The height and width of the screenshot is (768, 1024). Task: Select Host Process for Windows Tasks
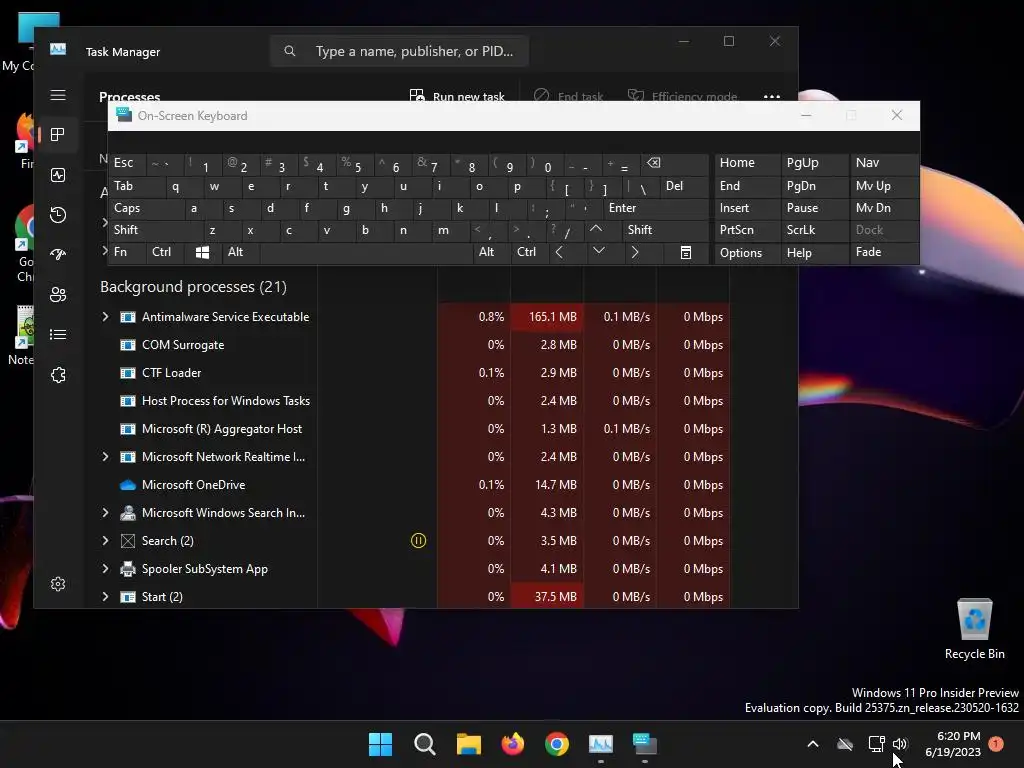pos(415,401)
